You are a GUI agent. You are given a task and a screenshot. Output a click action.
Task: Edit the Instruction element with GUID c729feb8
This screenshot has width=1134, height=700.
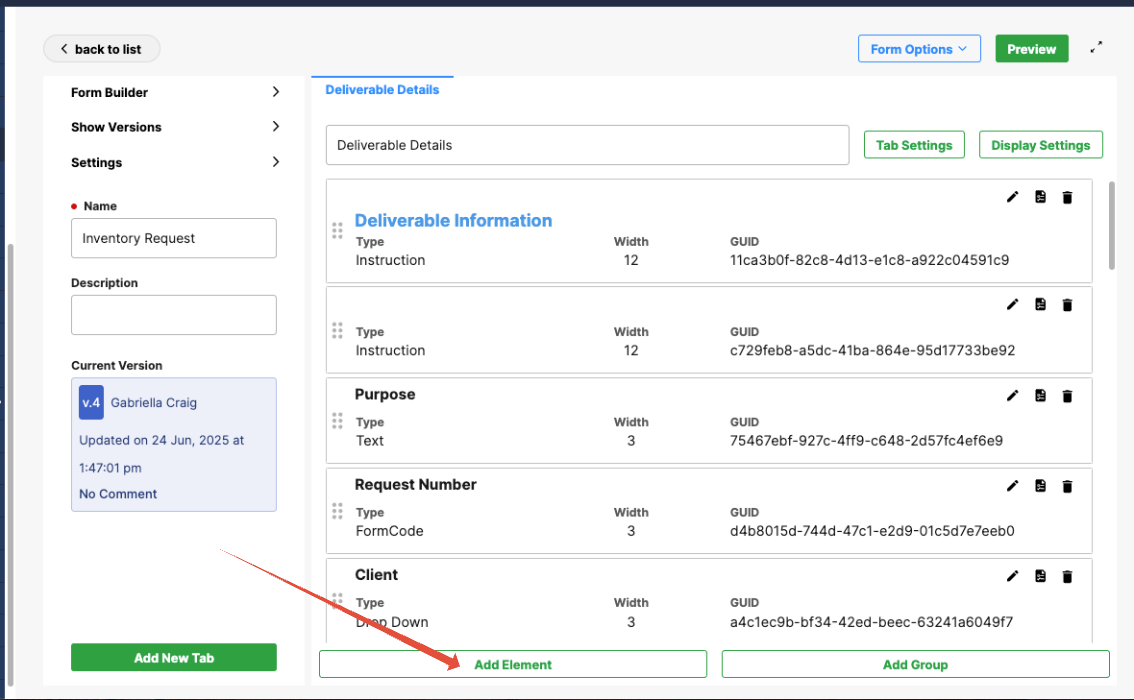[1012, 304]
